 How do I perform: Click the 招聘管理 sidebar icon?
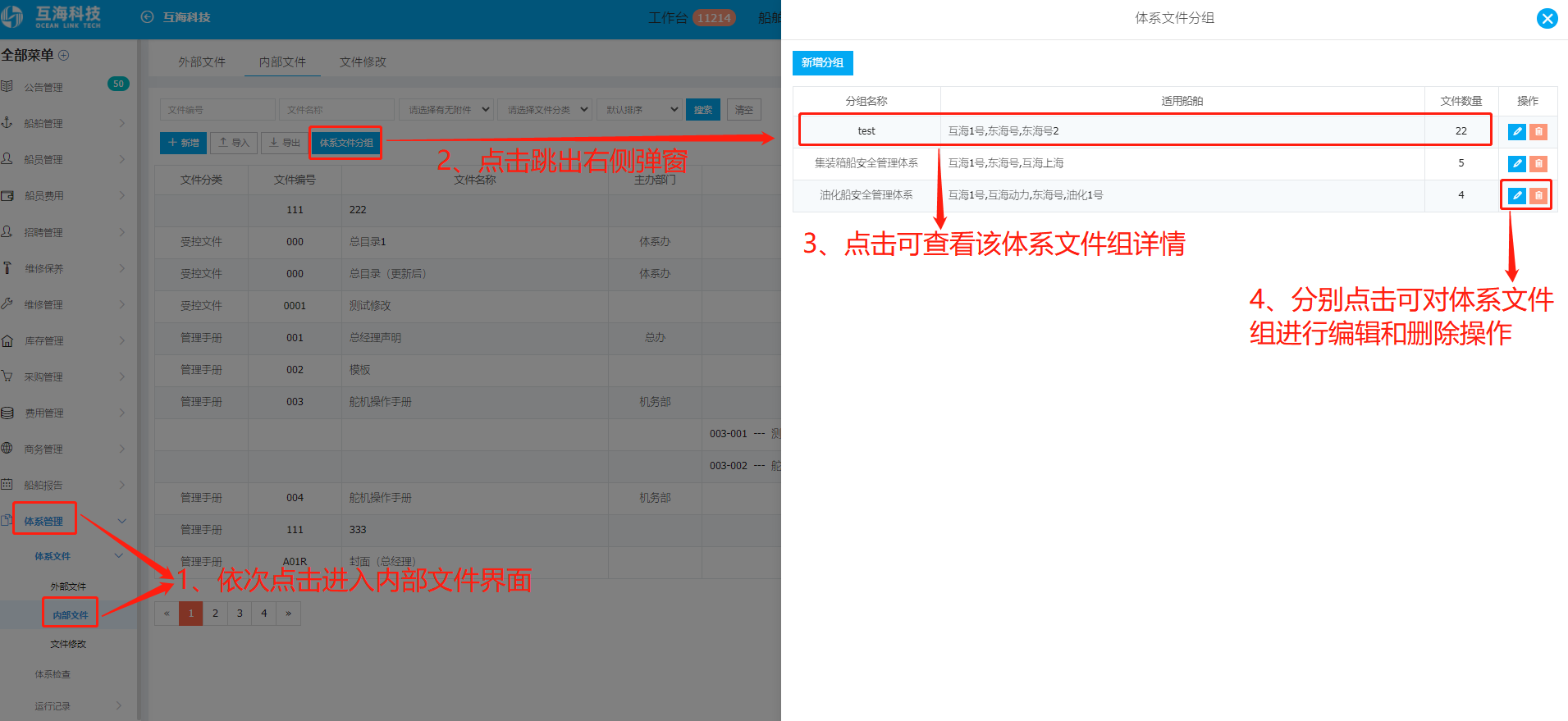point(7,231)
